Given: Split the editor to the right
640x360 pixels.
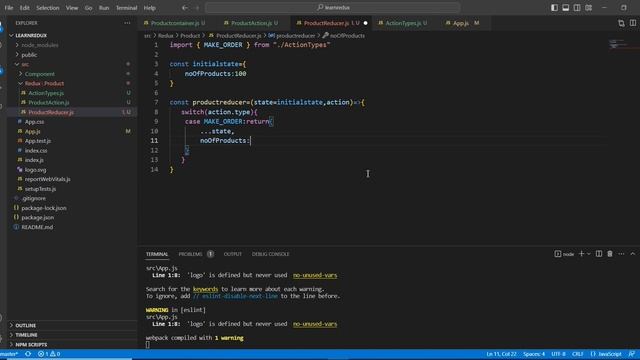Looking at the screenshot, I should pyautogui.click(x=633, y=23).
